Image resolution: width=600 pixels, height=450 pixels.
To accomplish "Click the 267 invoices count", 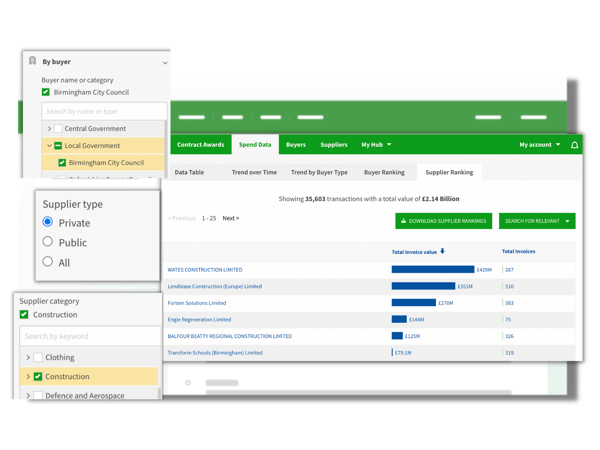I will coord(509,270).
